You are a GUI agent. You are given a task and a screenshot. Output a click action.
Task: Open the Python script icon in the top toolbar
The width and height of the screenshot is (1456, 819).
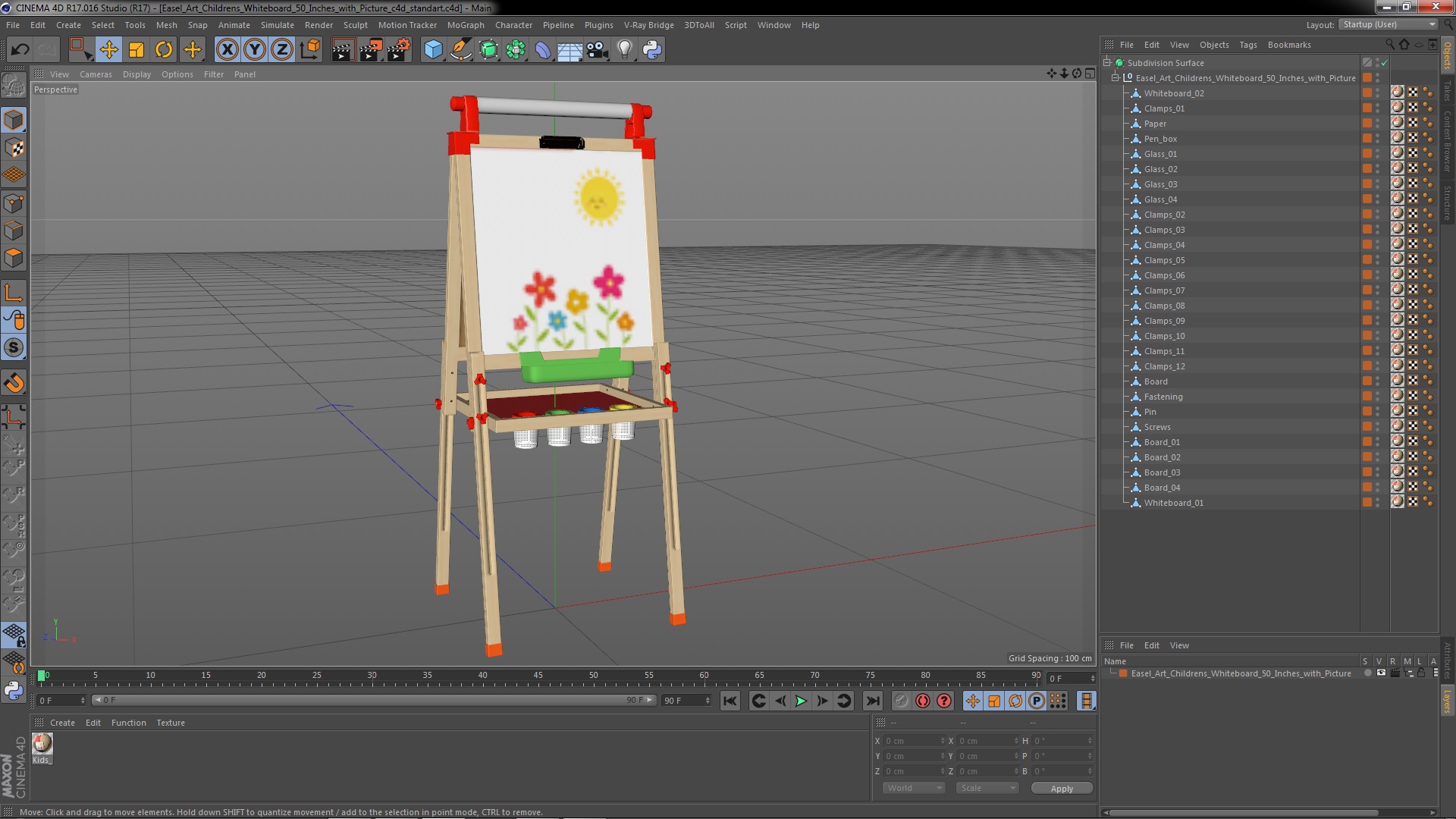(x=652, y=50)
